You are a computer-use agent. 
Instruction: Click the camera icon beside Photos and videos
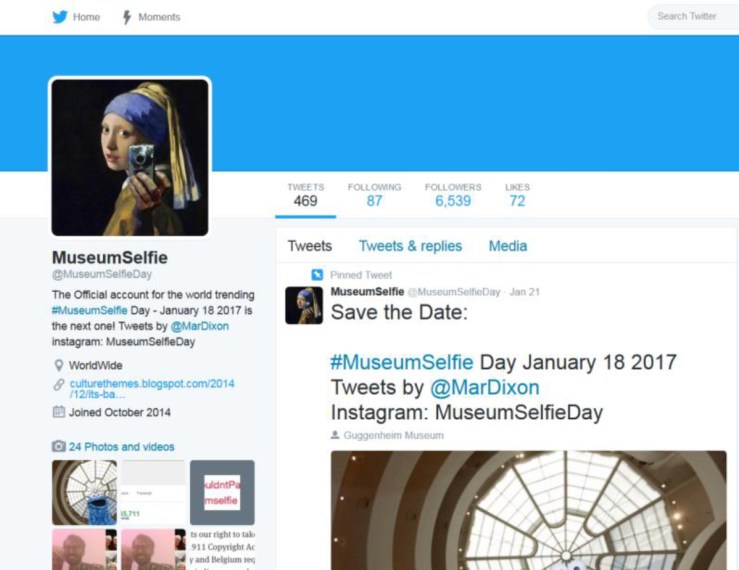(x=59, y=447)
